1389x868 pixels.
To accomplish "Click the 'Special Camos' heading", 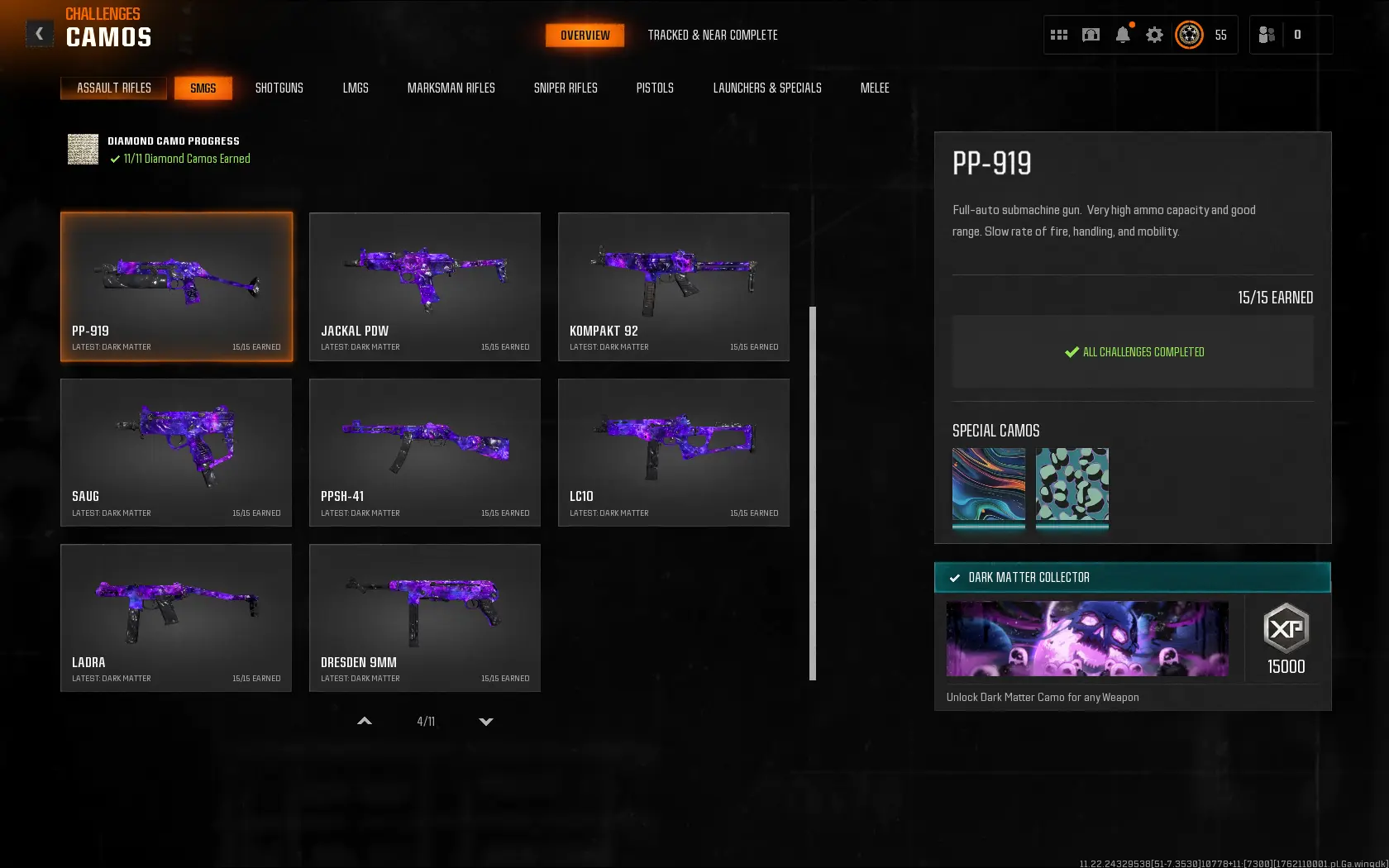I will click(x=996, y=431).
